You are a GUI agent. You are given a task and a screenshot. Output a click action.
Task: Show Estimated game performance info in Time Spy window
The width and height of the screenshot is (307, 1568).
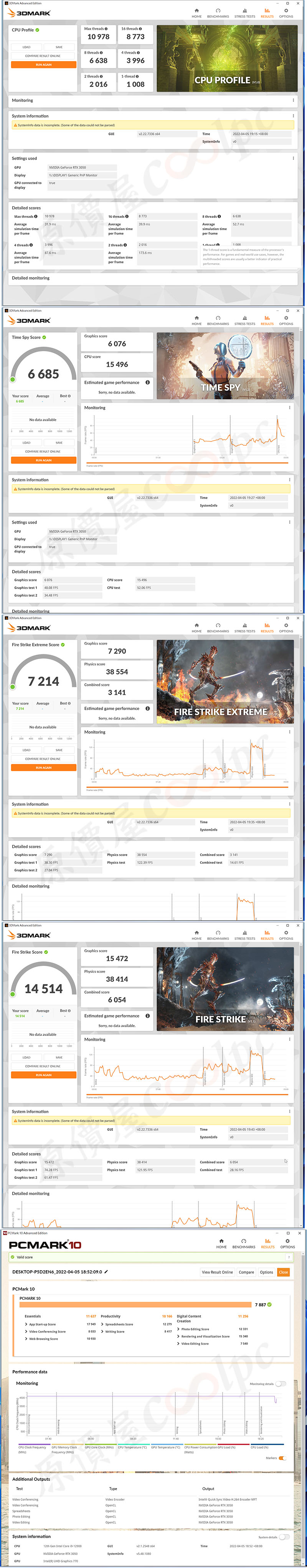148,382
